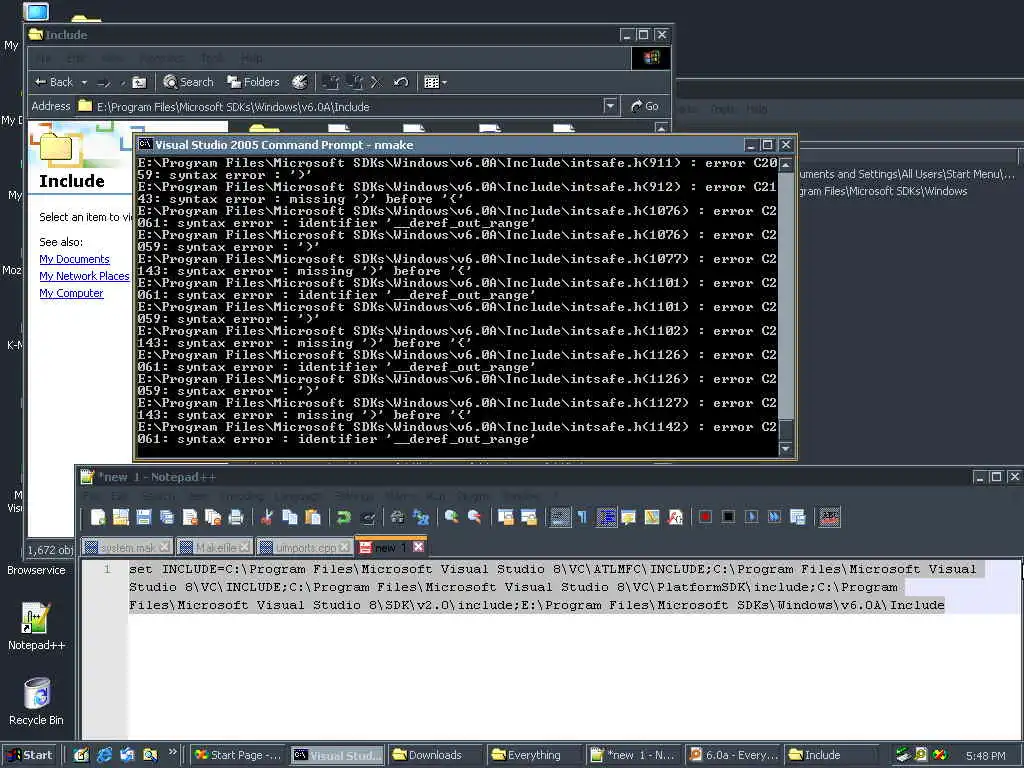The width and height of the screenshot is (1024, 768).
Task: Create a new document in Notepad++ toolbar
Action: [98, 518]
